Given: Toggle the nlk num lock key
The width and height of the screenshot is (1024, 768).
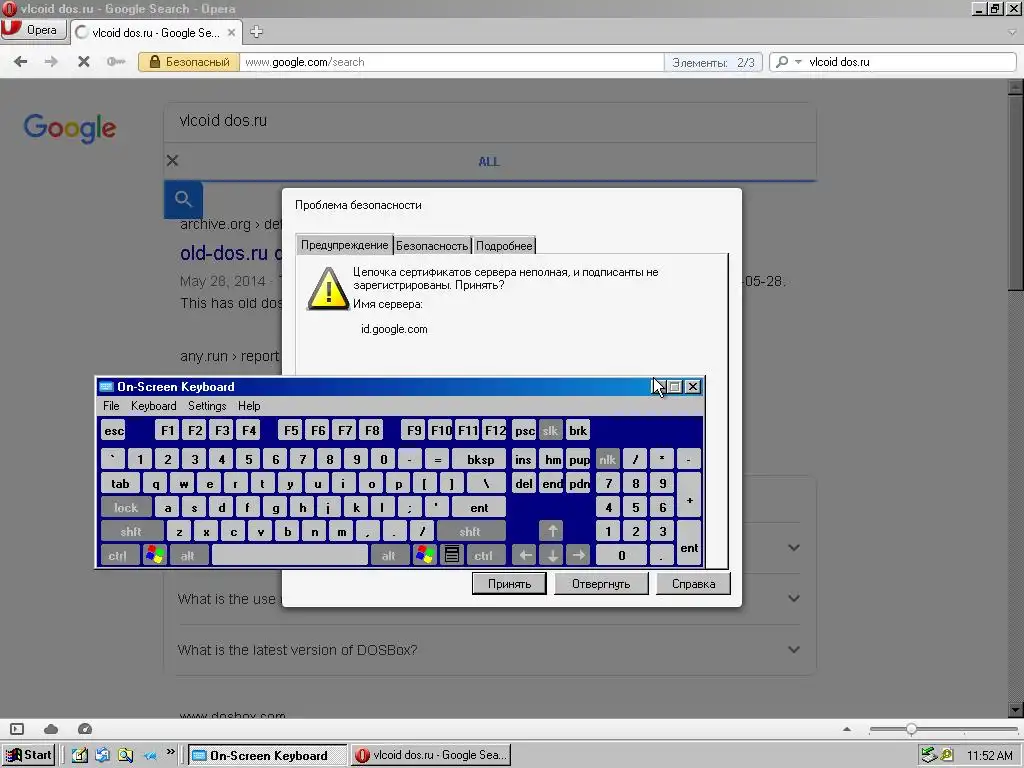Looking at the screenshot, I should 607,460.
